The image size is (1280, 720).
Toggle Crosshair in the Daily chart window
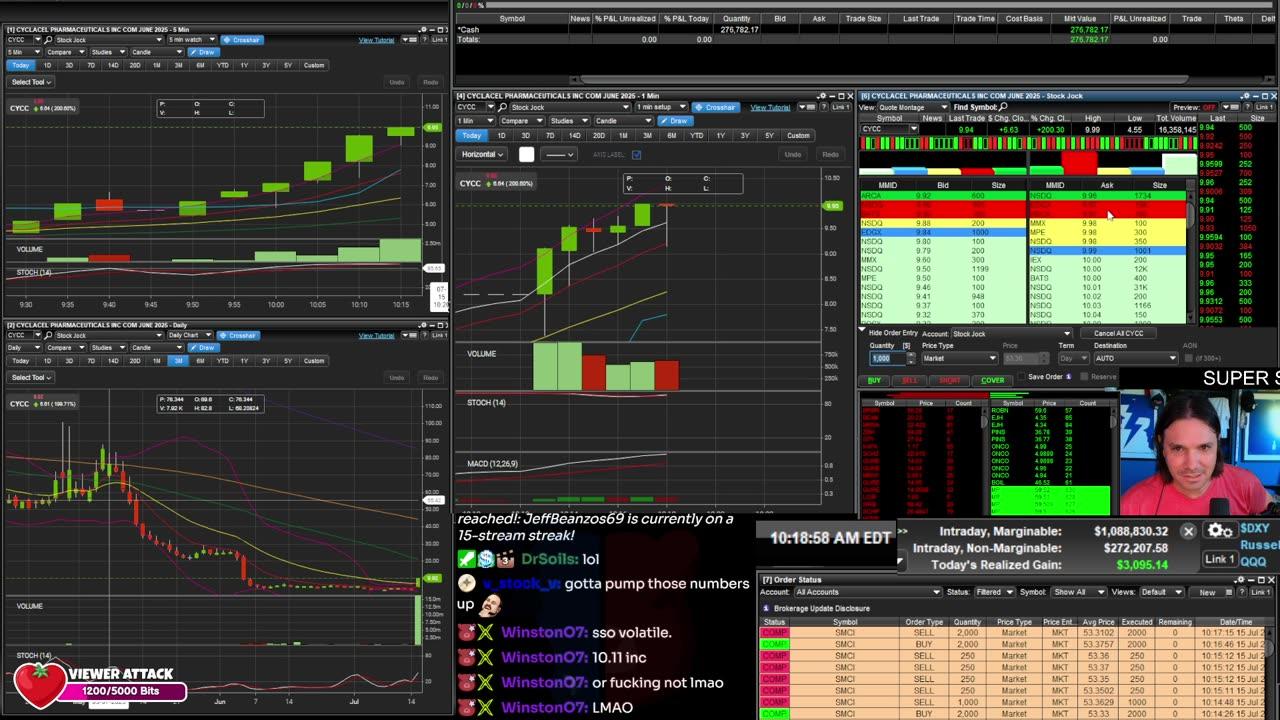click(x=237, y=335)
